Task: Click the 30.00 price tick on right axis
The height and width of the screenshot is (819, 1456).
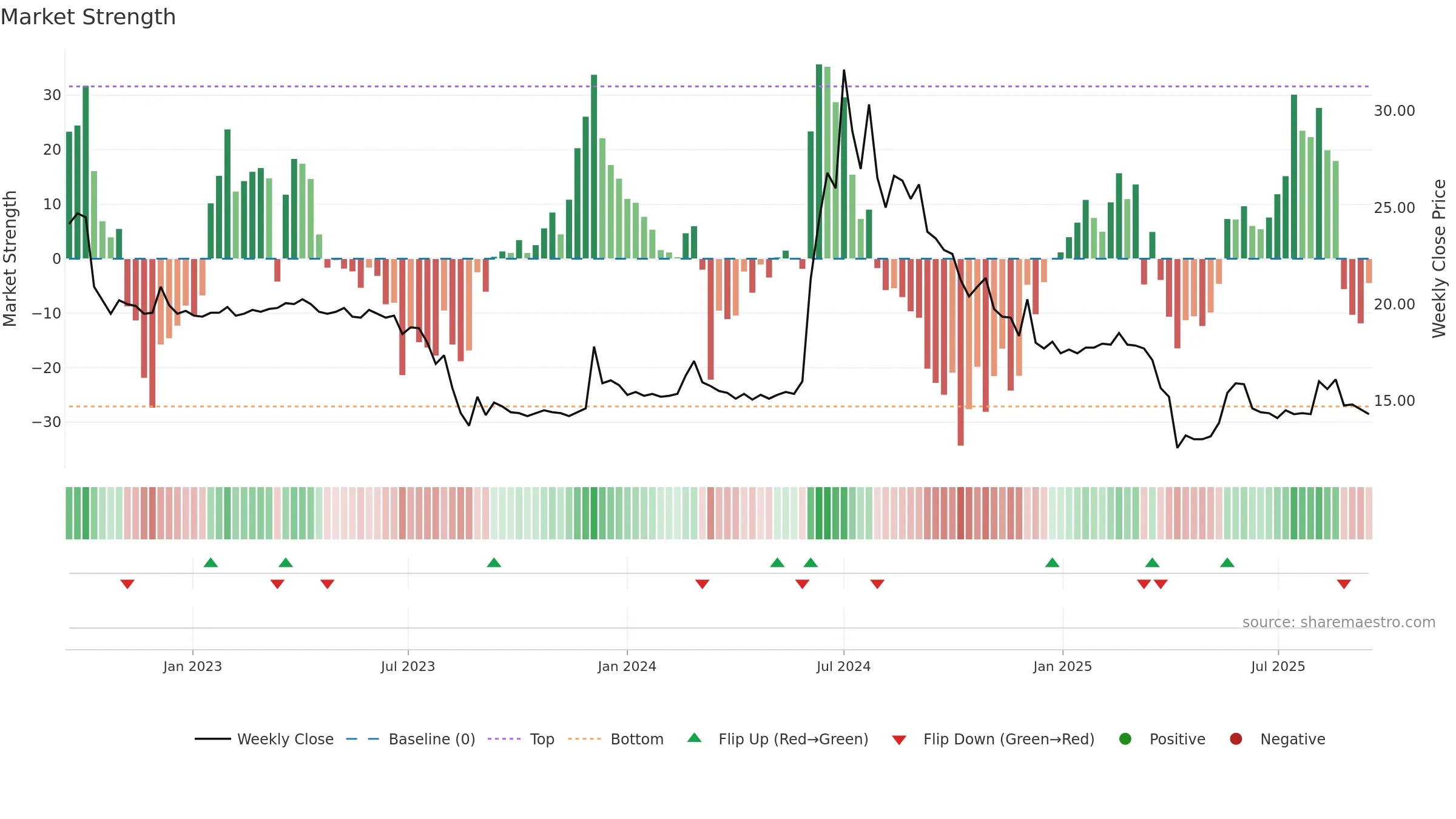Action: coord(1394,111)
